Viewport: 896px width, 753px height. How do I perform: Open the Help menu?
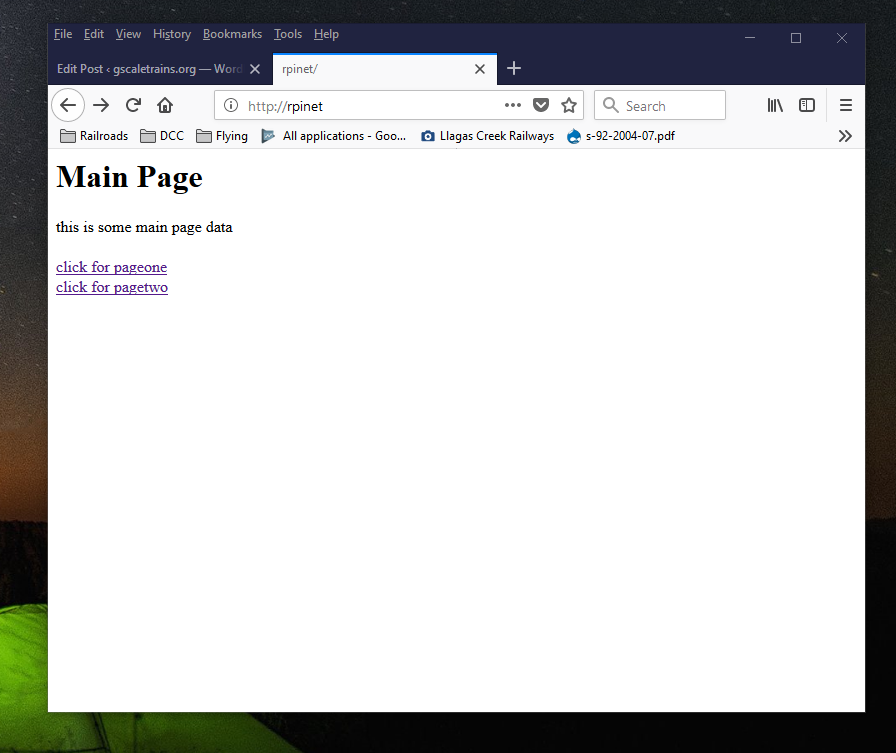click(x=326, y=34)
